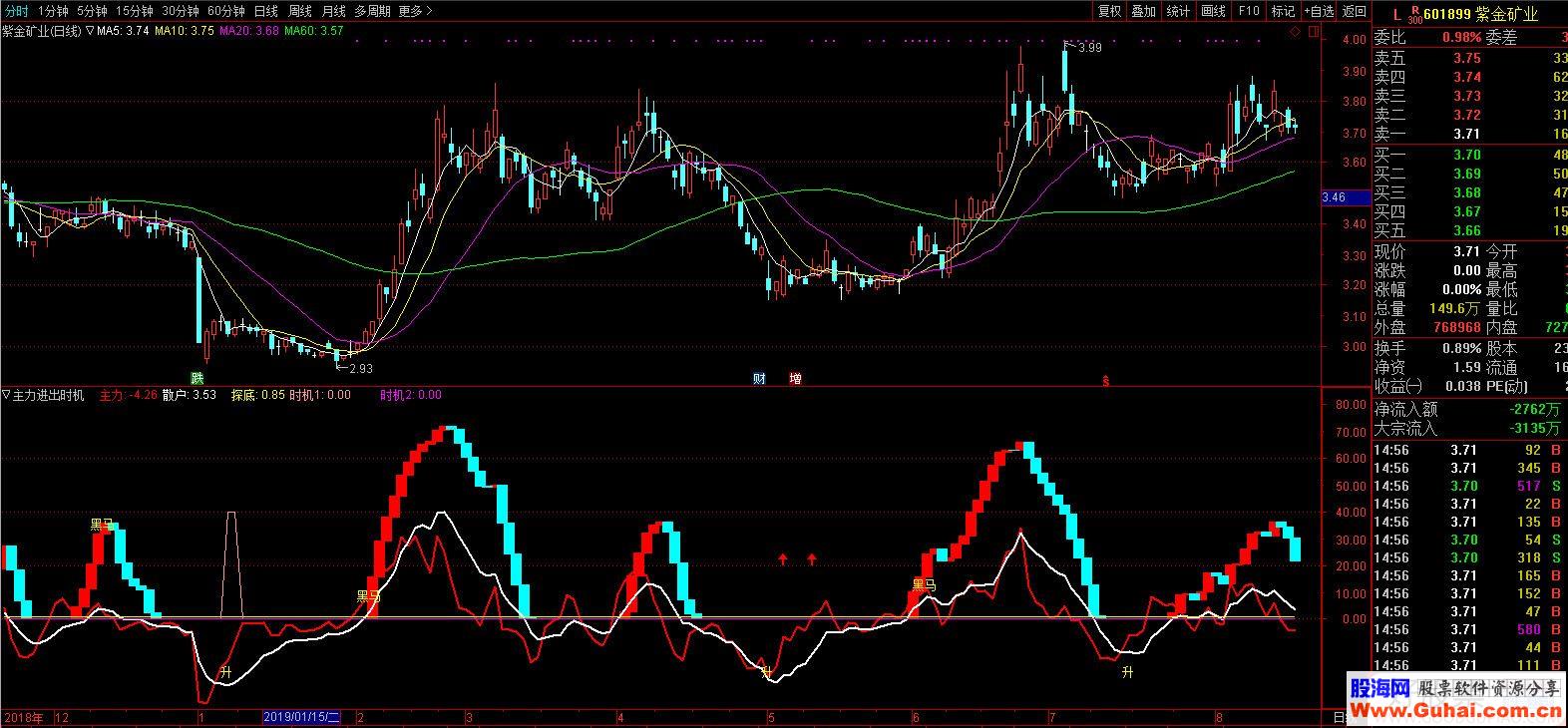
Task: Click the blue 财 event marker
Action: pyautogui.click(x=759, y=378)
